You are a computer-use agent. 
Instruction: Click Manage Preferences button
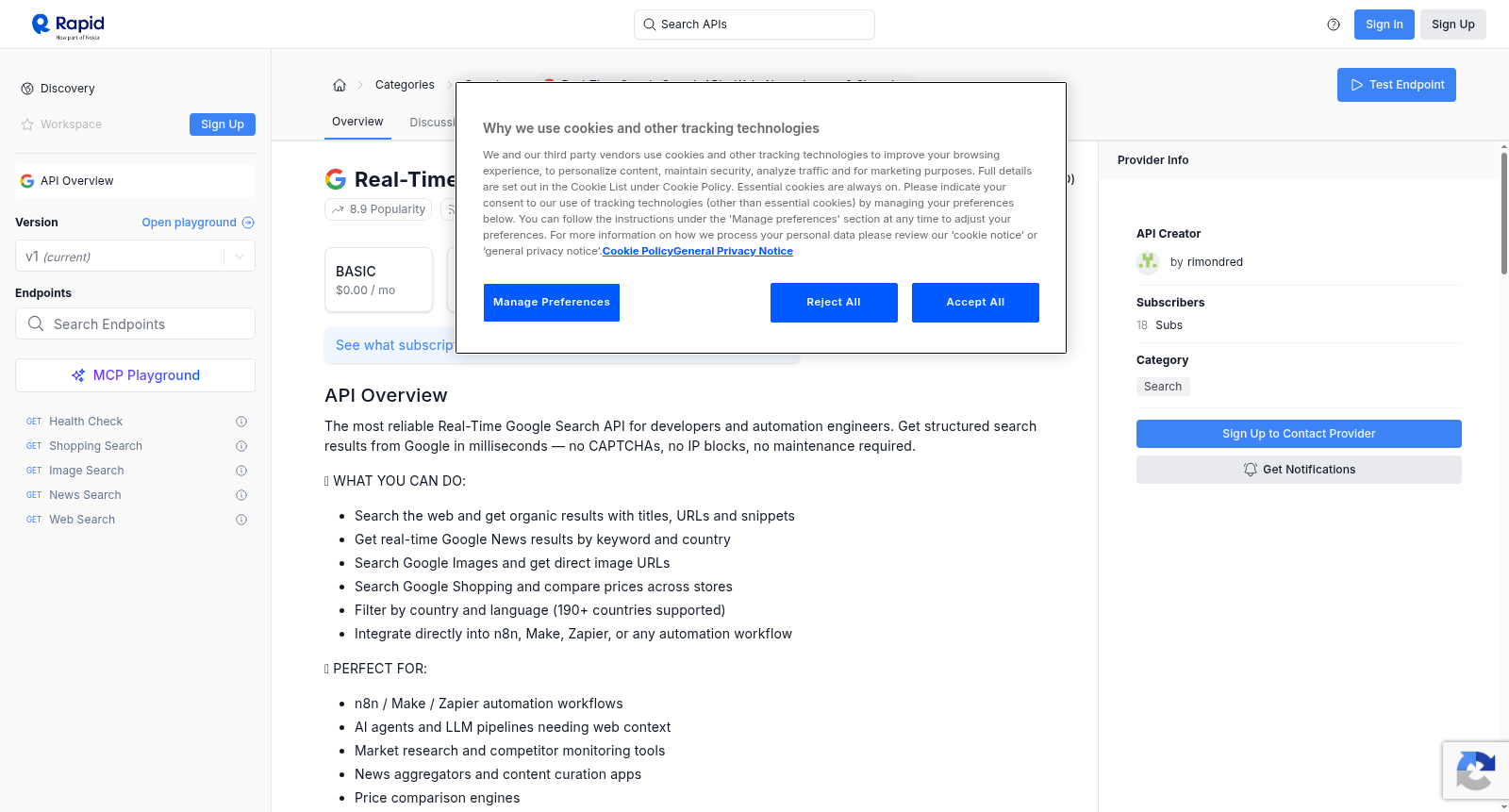click(552, 303)
